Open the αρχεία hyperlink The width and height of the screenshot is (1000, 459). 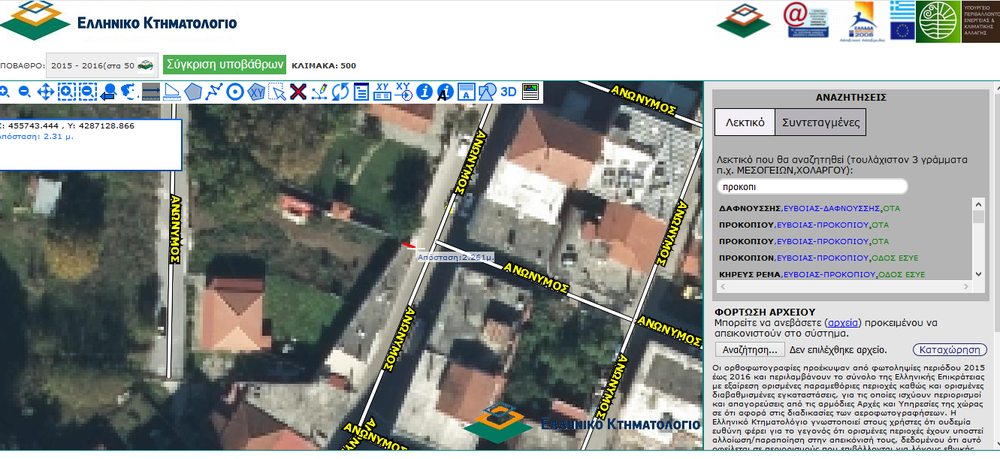[842, 324]
